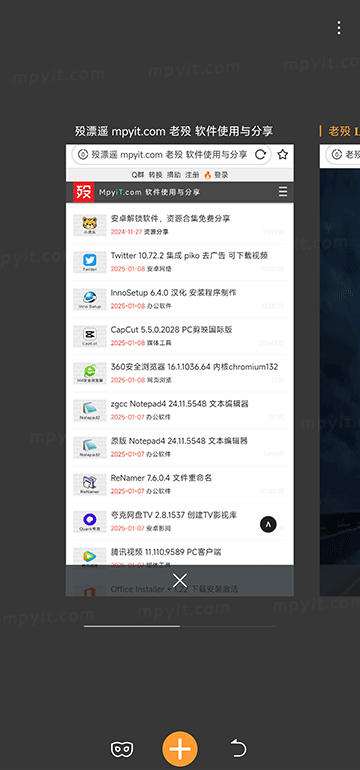Select the mpyit.com tab title above card
This screenshot has width=360, height=770.
[x=174, y=131]
